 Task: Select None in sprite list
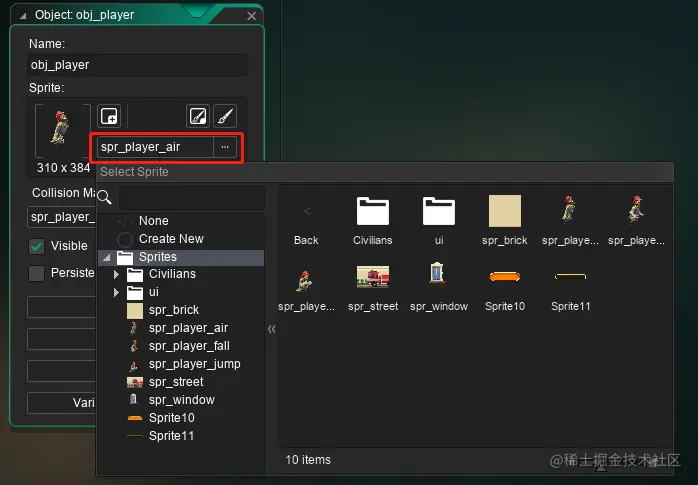click(181, 221)
